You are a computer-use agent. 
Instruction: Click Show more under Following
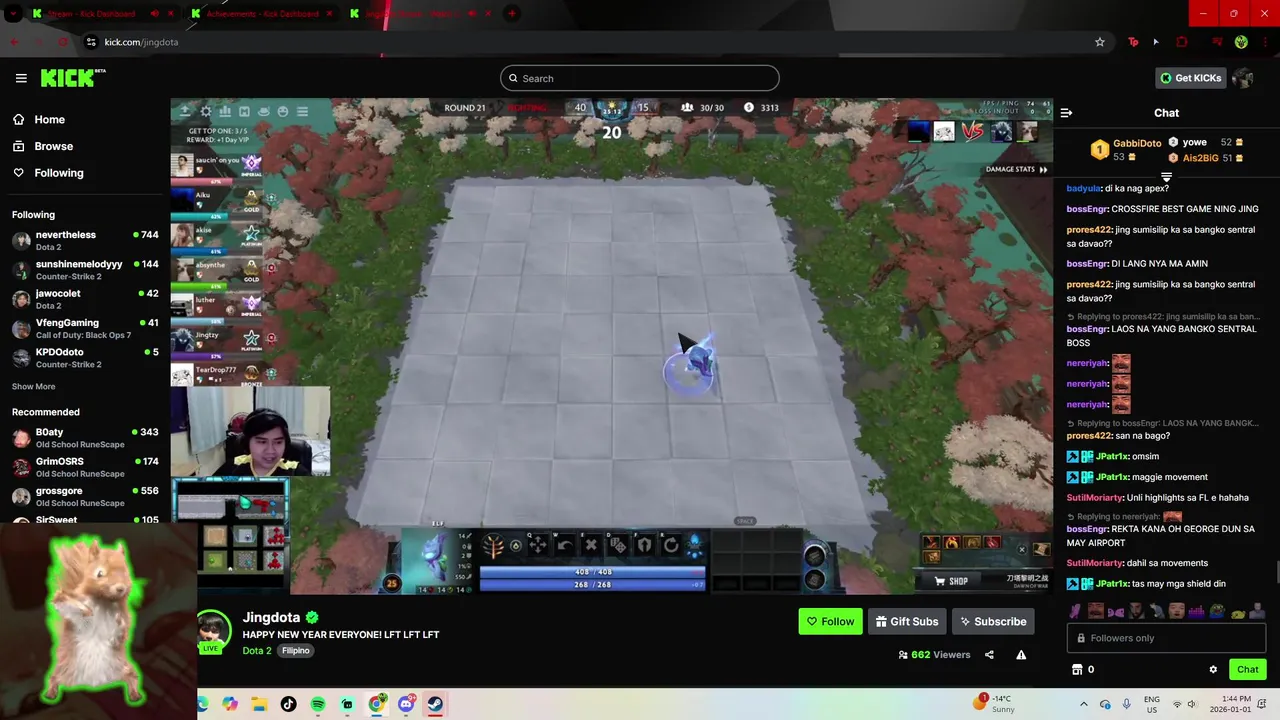click(x=33, y=387)
